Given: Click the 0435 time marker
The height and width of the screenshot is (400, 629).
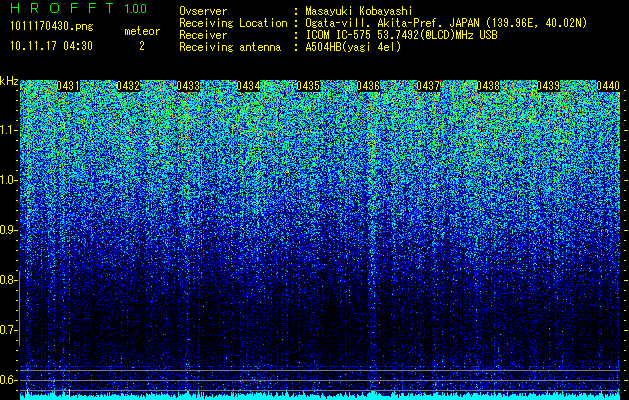Looking at the screenshot, I should point(308,86).
